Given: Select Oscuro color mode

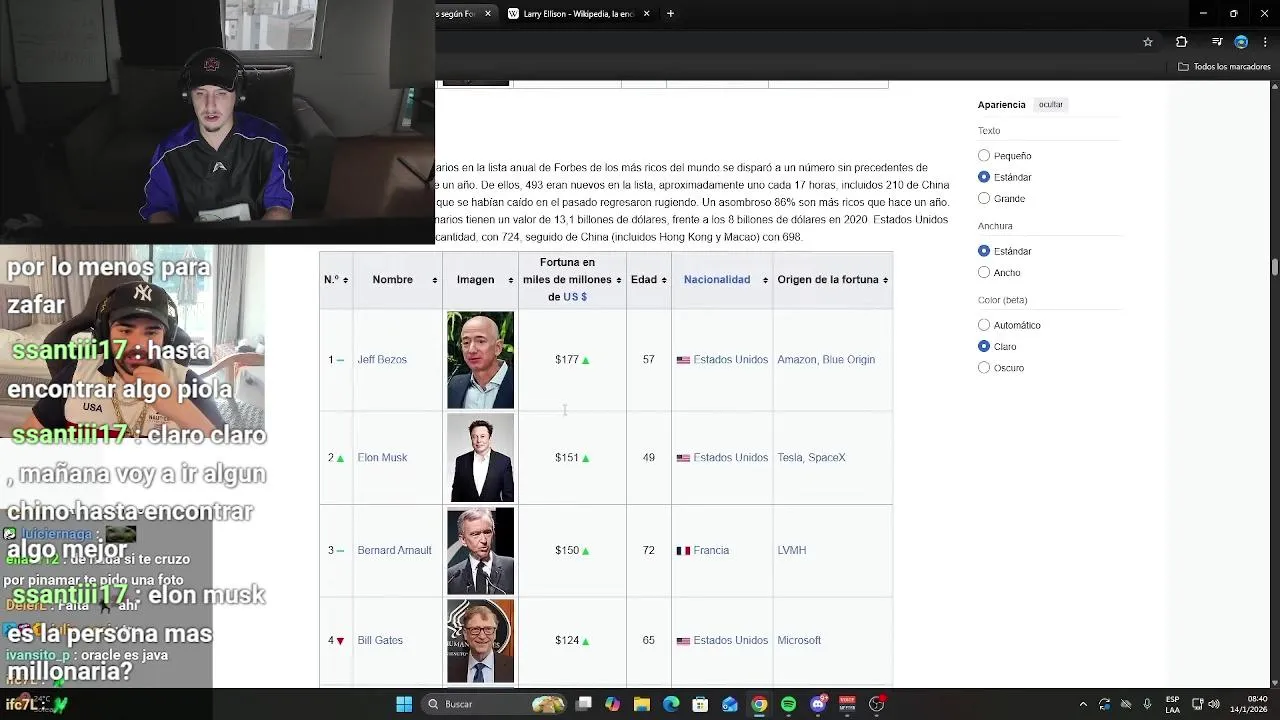Looking at the screenshot, I should coord(984,368).
